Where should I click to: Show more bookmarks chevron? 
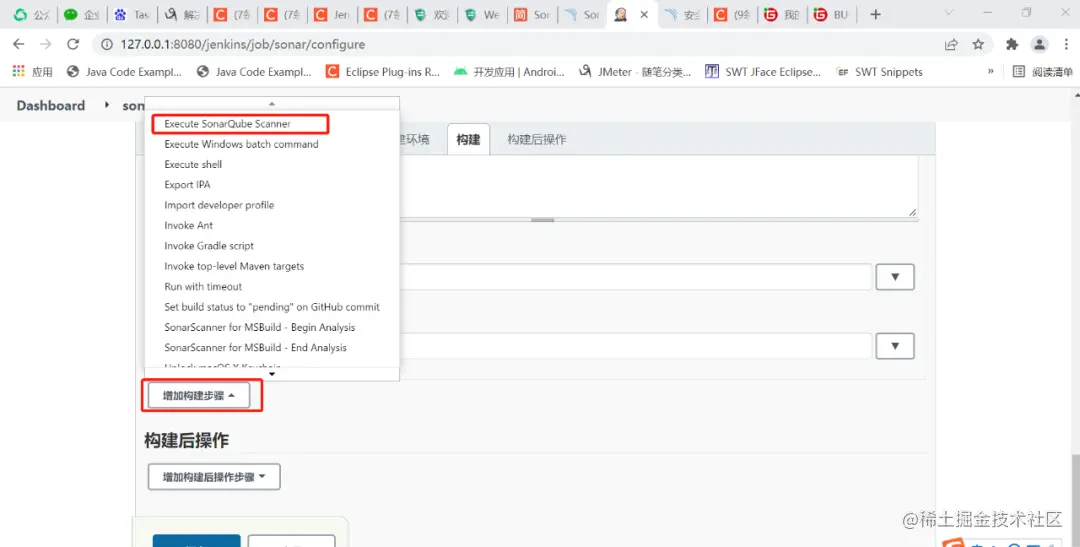coord(990,71)
